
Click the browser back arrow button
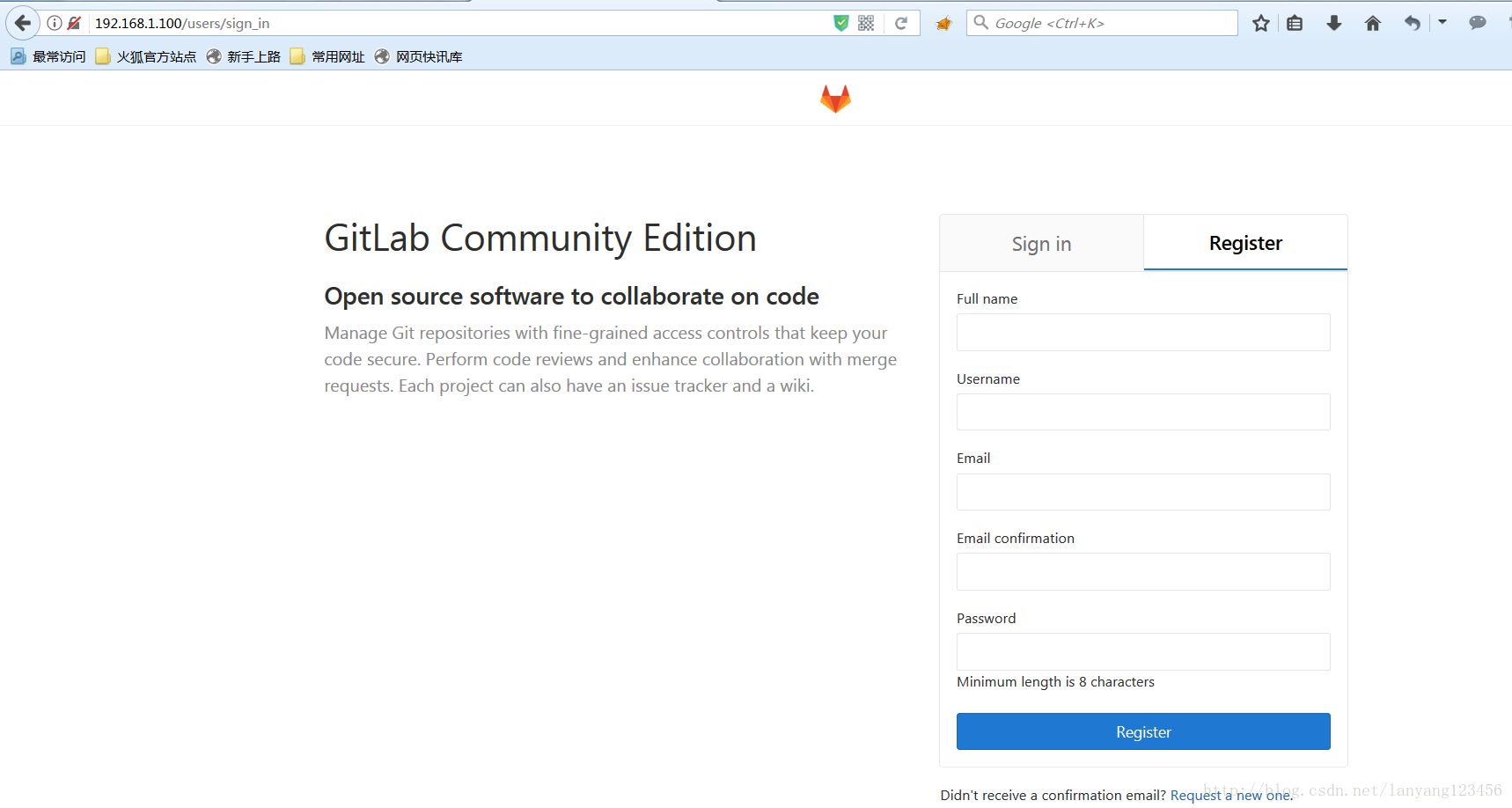coord(22,23)
